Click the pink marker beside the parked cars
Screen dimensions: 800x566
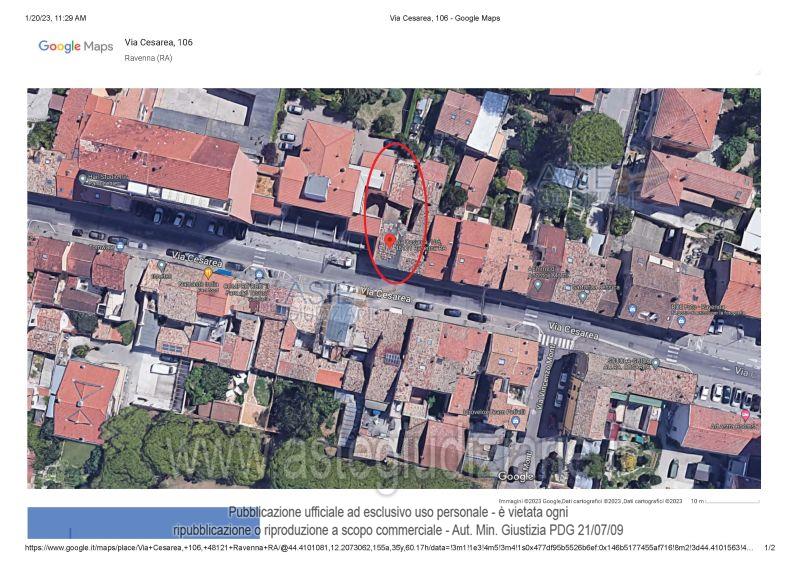(x=744, y=414)
